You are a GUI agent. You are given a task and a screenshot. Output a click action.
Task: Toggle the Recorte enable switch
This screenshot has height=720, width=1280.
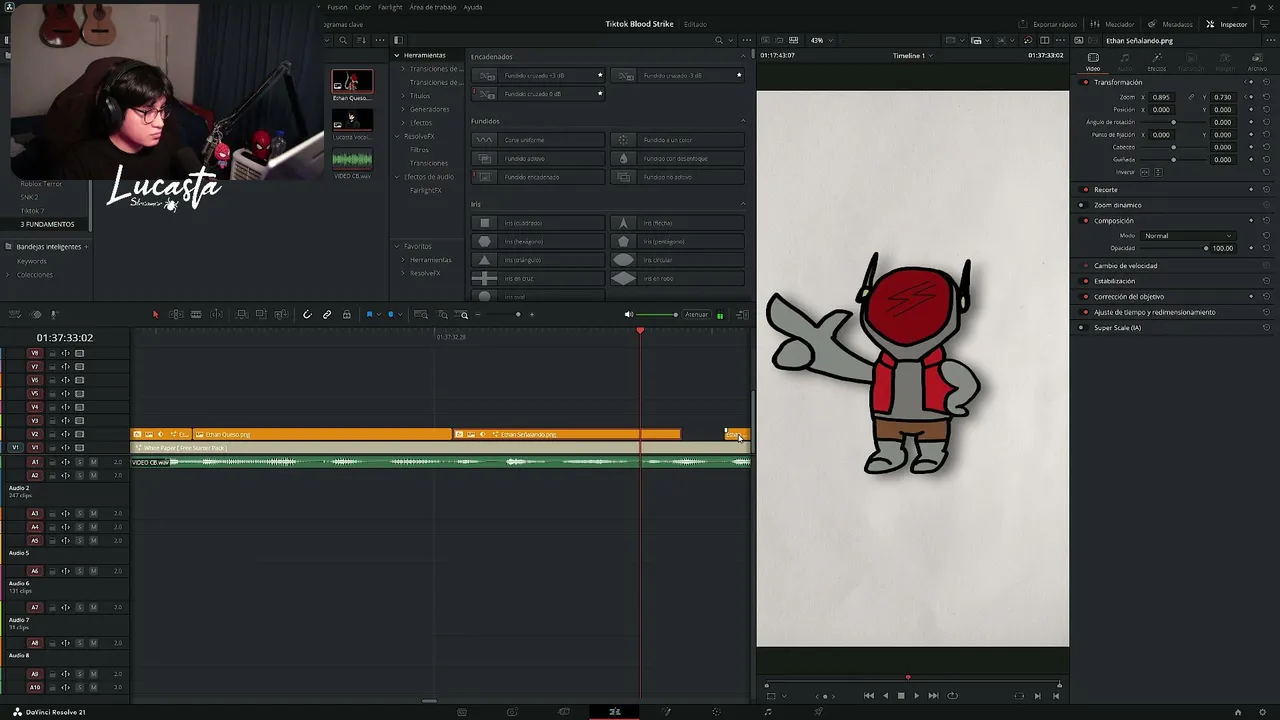(1086, 190)
